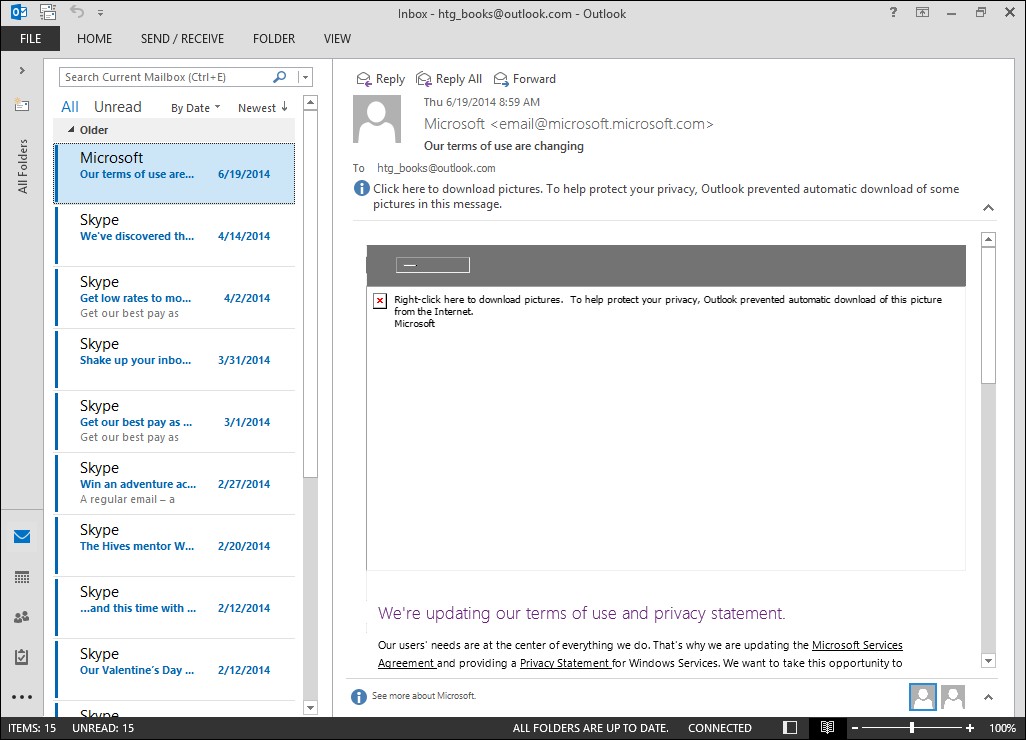Open Skype email Our Valentine's Day
1026x740 pixels.
coord(175,670)
